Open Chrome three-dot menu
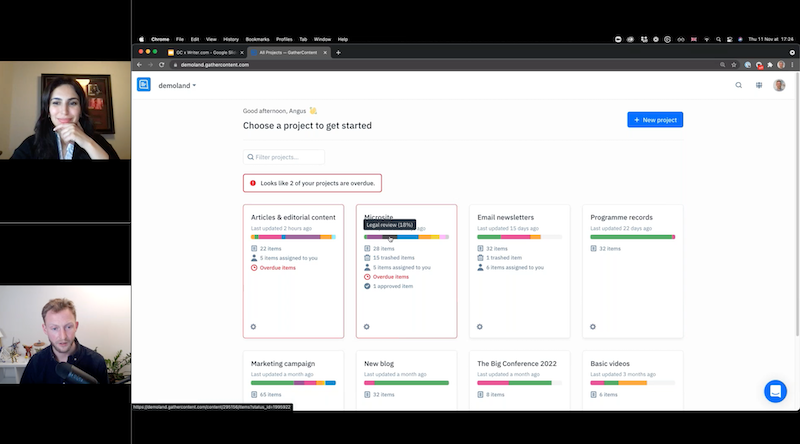800x444 pixels. point(792,65)
